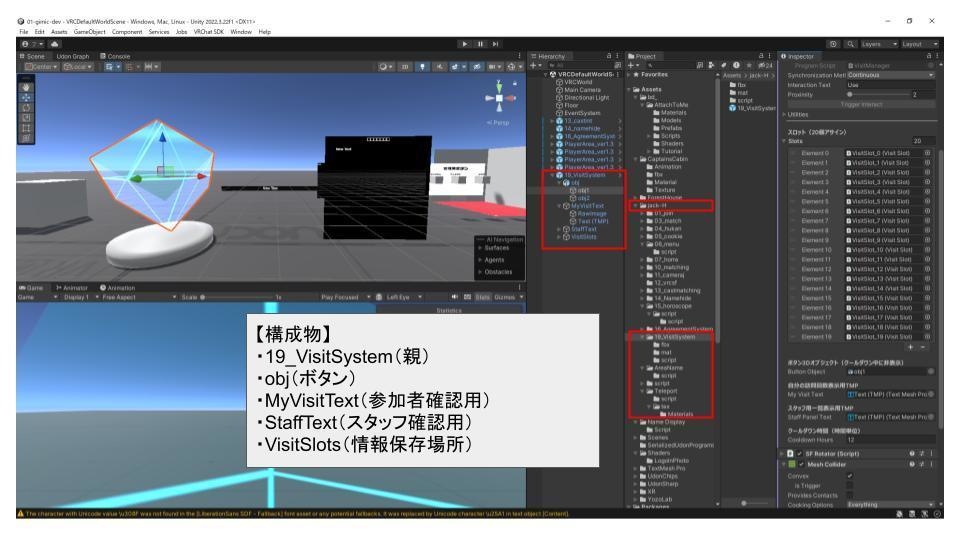Select the Scale tool in Scene view
960x540 pixels.
click(x=26, y=118)
